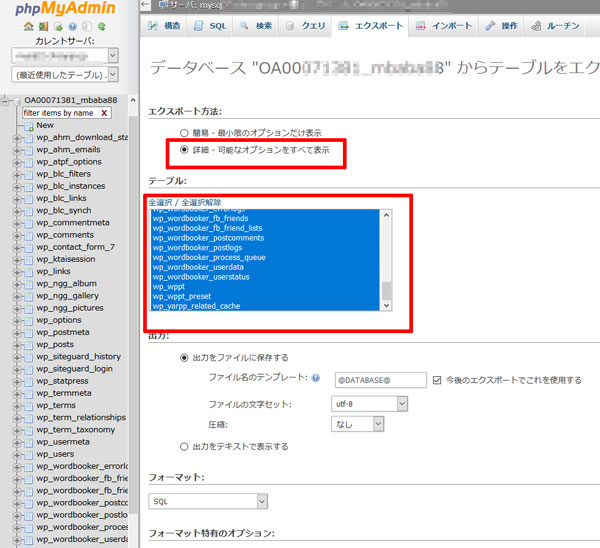This screenshot has height=548, width=600.
Task: Click the New table icon in tree
Action: click(29, 126)
